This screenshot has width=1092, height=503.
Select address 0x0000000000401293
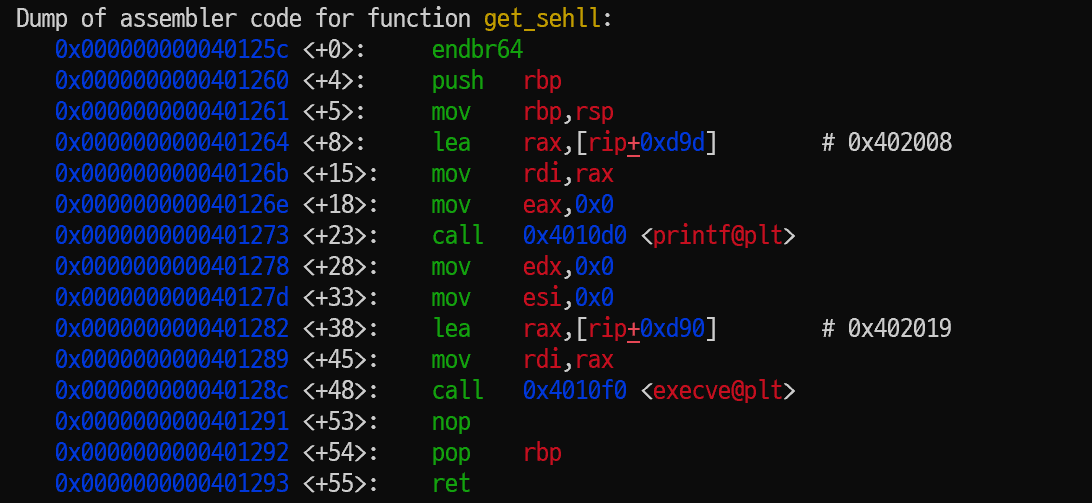(x=172, y=483)
